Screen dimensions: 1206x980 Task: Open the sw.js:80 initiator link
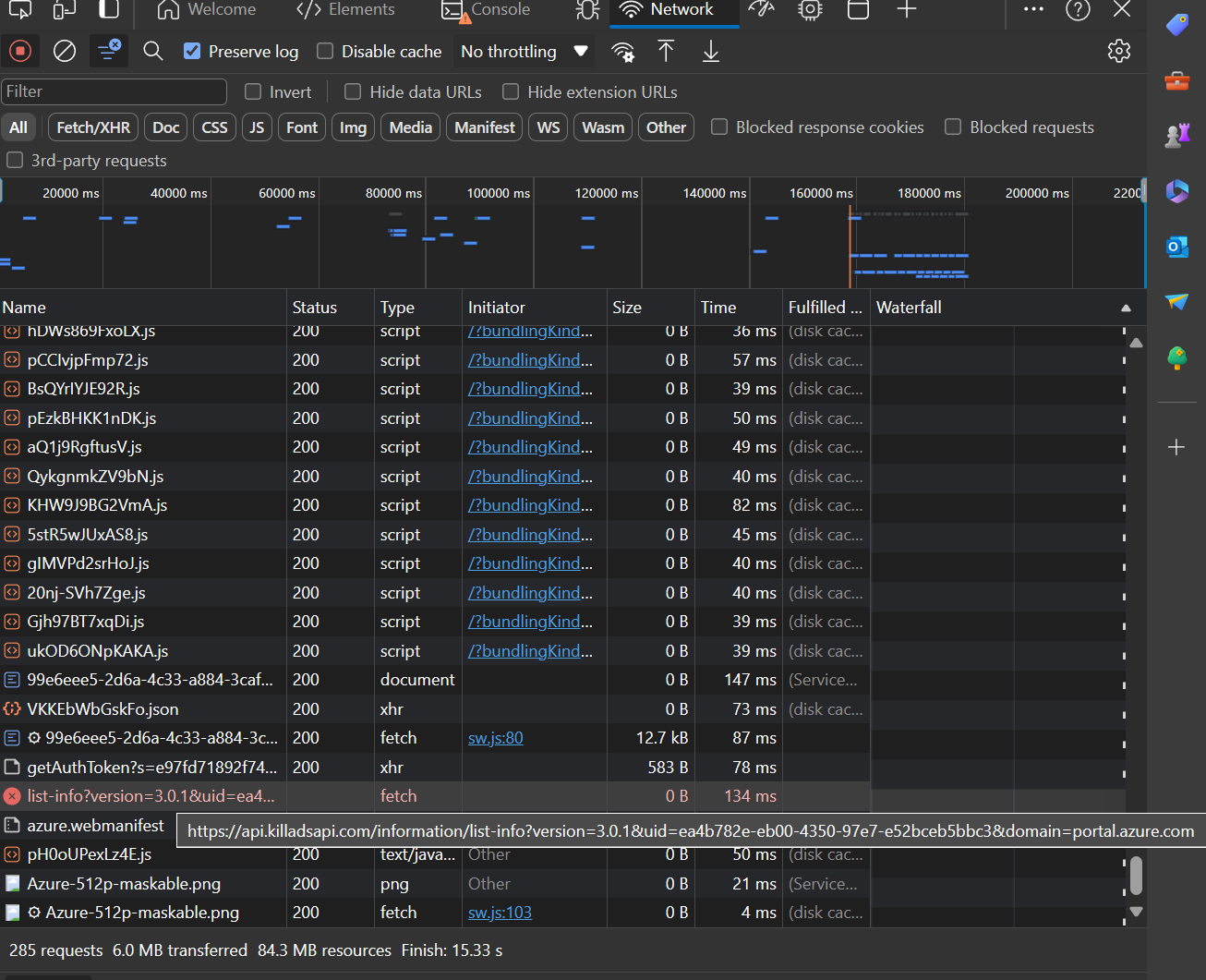pyautogui.click(x=496, y=738)
